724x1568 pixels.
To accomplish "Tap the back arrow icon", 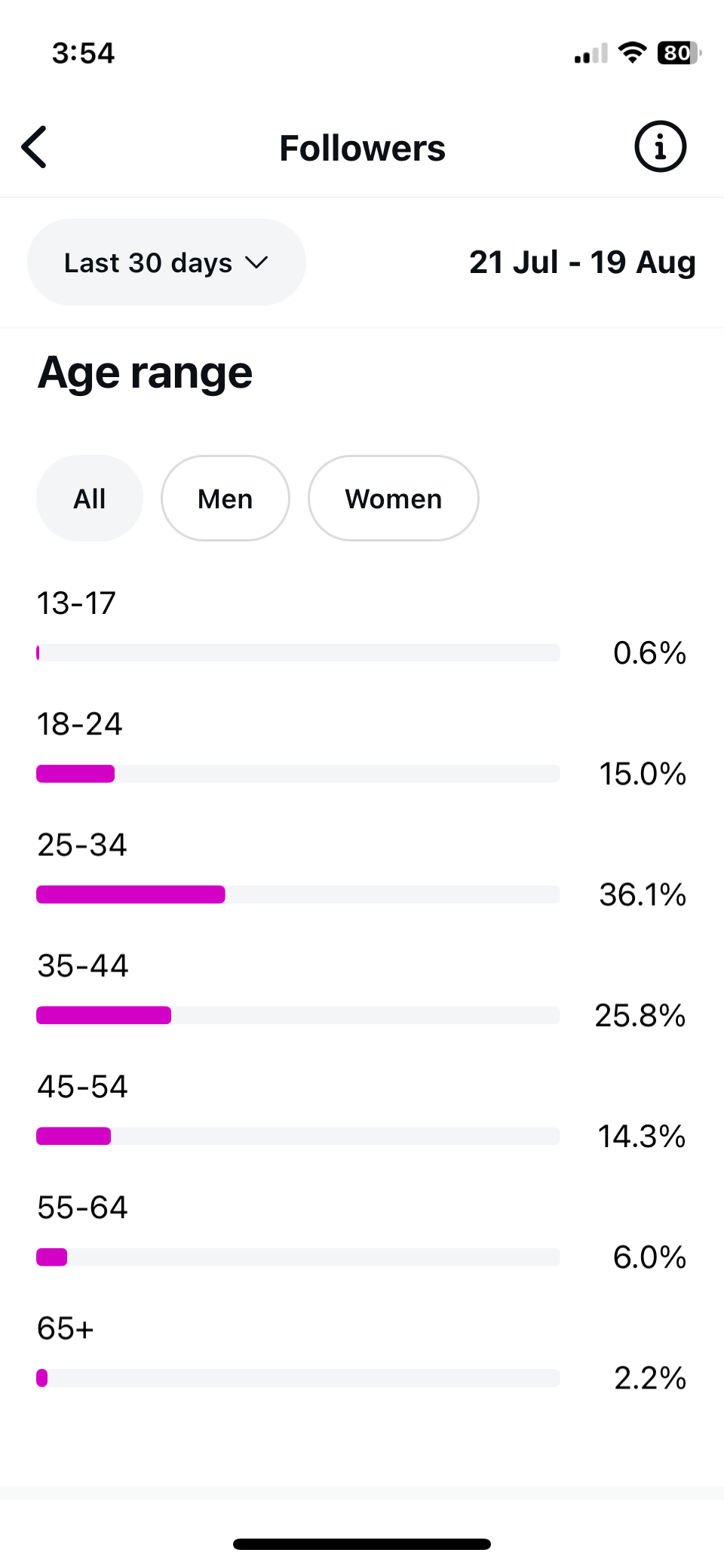I will pyautogui.click(x=35, y=147).
